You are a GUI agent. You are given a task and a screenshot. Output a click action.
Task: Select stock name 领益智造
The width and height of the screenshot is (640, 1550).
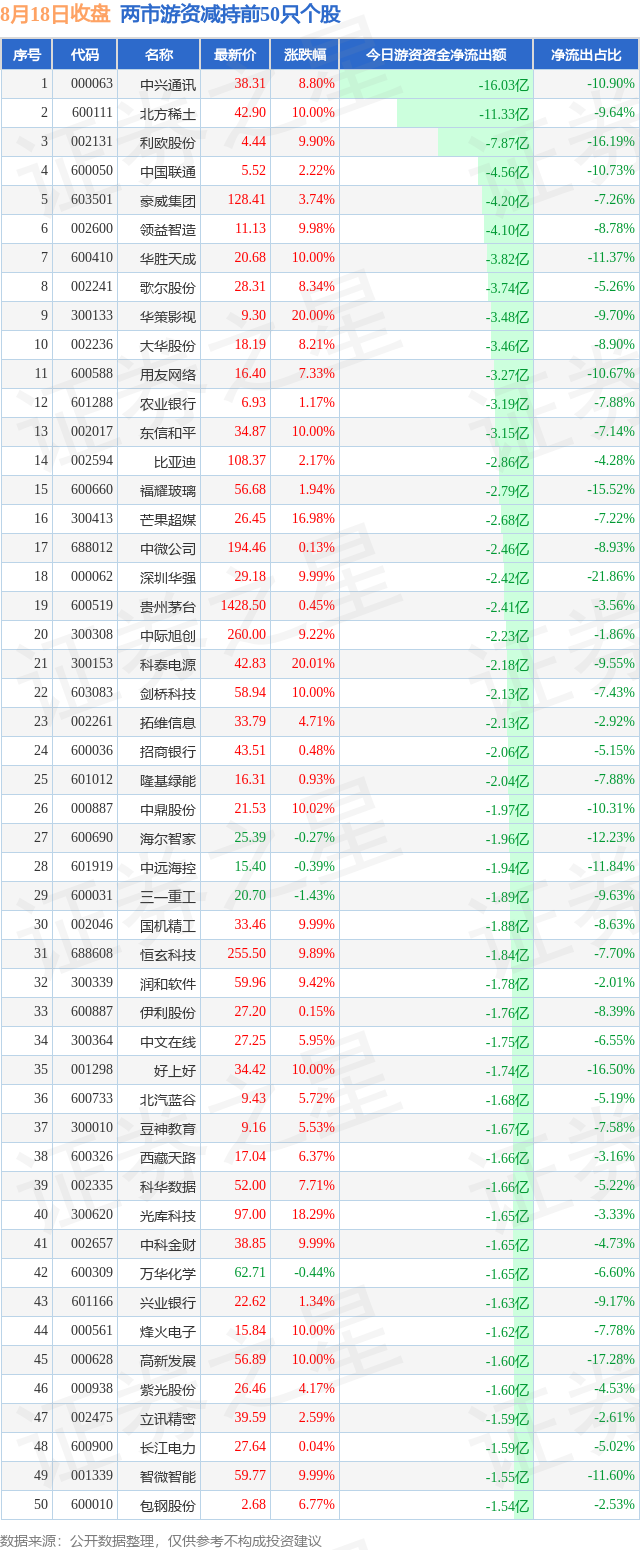point(168,230)
